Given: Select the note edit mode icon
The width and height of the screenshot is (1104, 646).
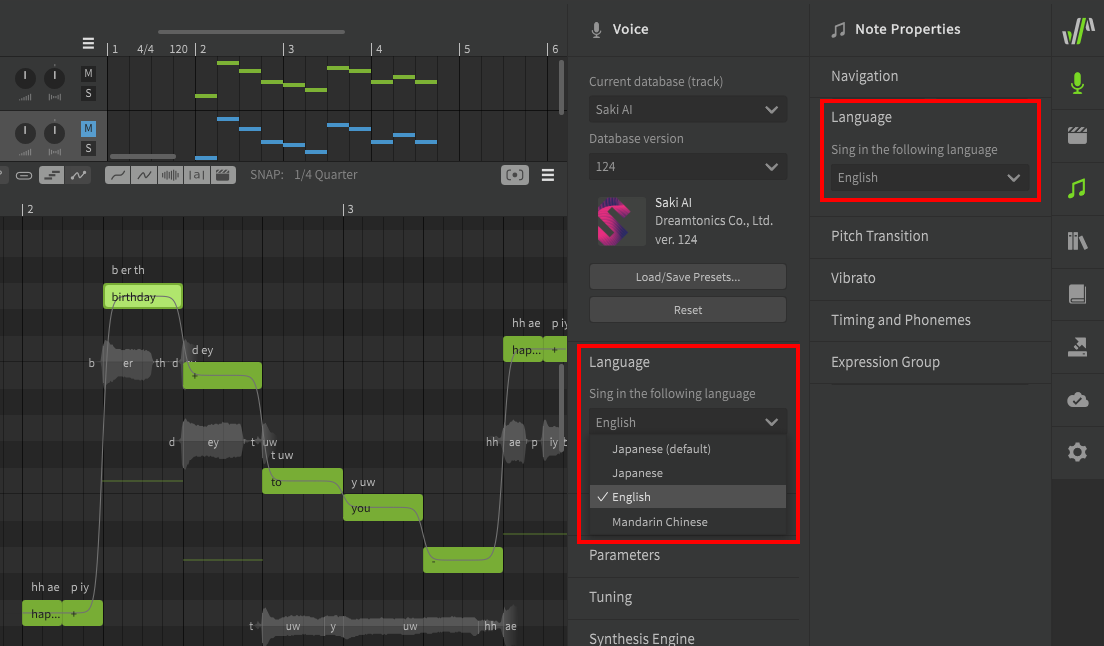Looking at the screenshot, I should [51, 175].
